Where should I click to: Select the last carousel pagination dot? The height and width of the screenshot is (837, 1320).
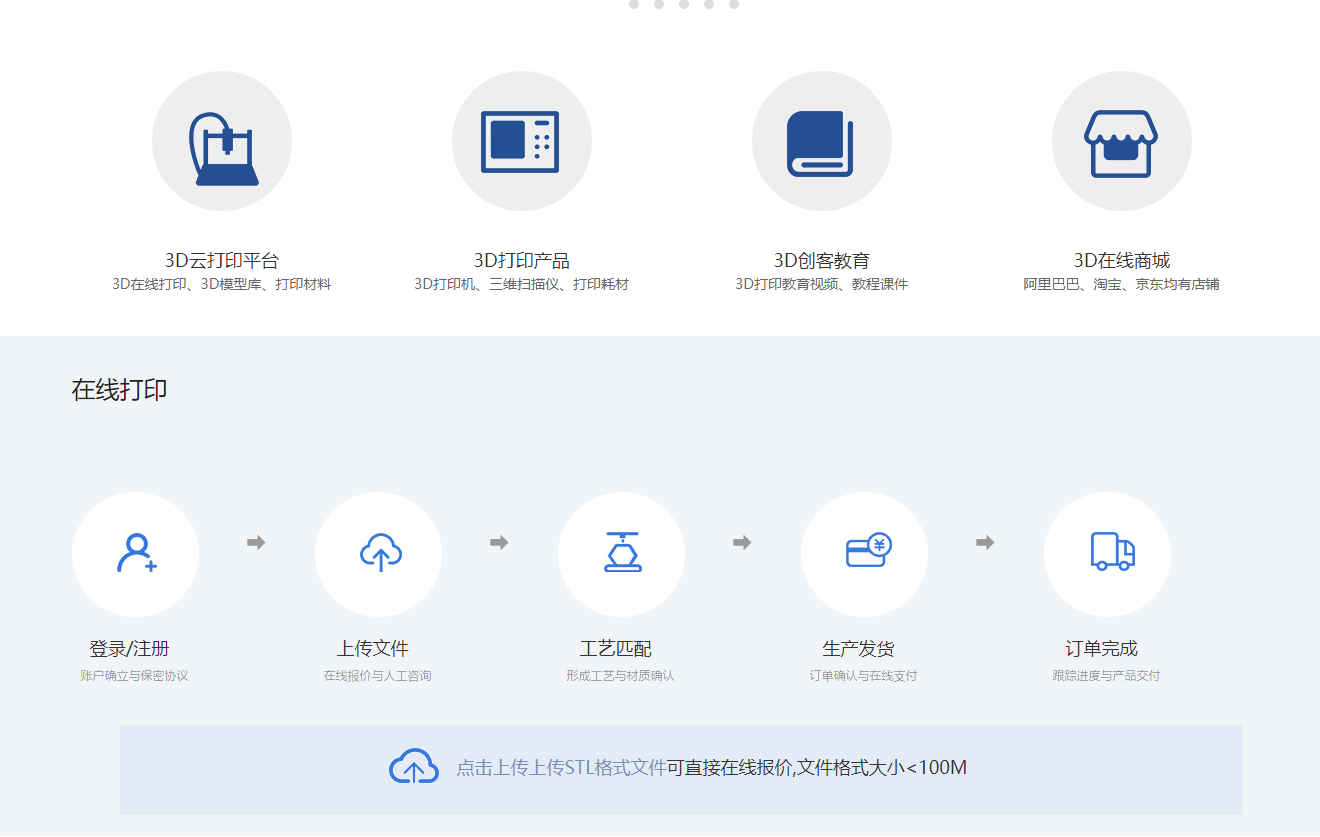tap(734, 4)
